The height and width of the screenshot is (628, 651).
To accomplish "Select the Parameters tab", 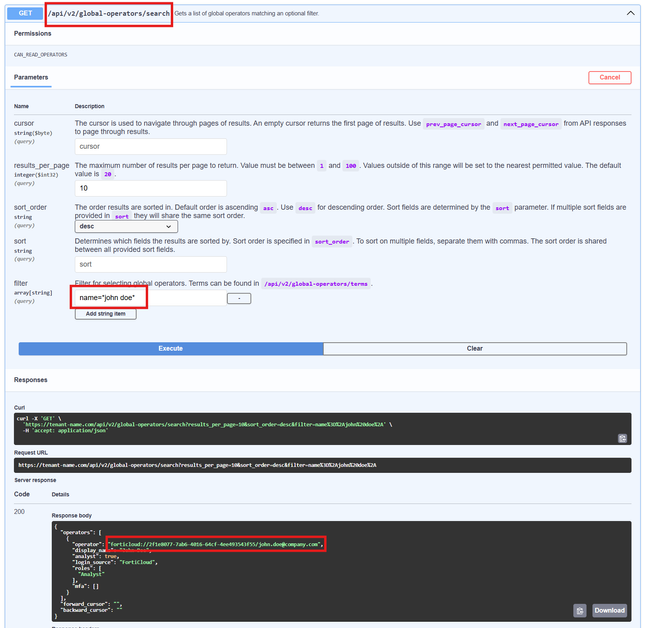I will pyautogui.click(x=31, y=78).
